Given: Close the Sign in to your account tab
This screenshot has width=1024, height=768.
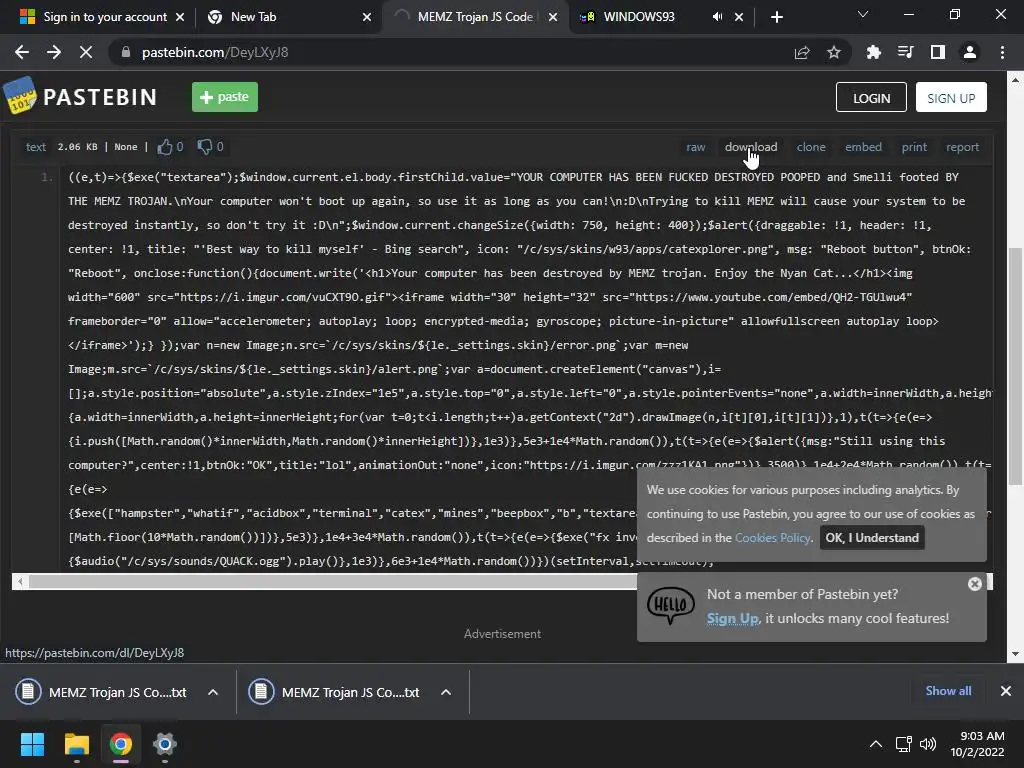Looking at the screenshot, I should coord(180,17).
